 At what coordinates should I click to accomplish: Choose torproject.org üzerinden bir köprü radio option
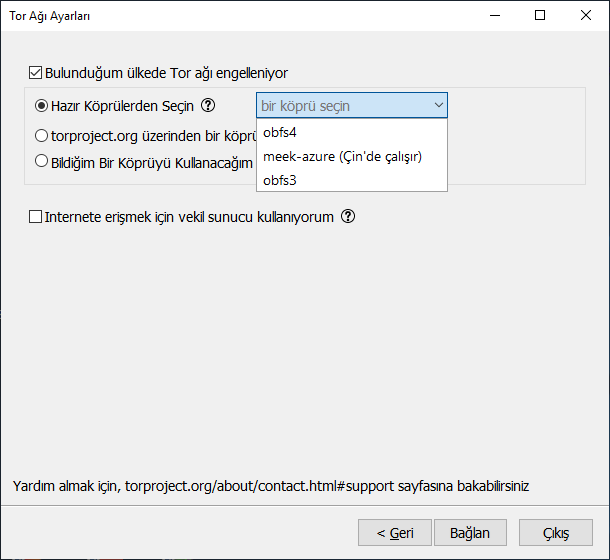click(42, 135)
